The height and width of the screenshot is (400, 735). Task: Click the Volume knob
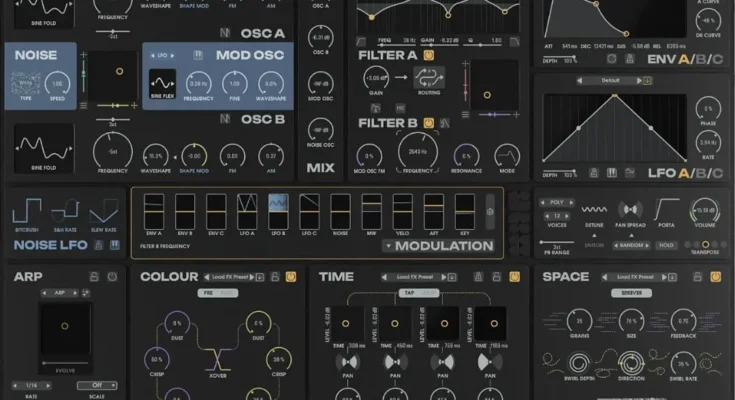pyautogui.click(x=705, y=210)
